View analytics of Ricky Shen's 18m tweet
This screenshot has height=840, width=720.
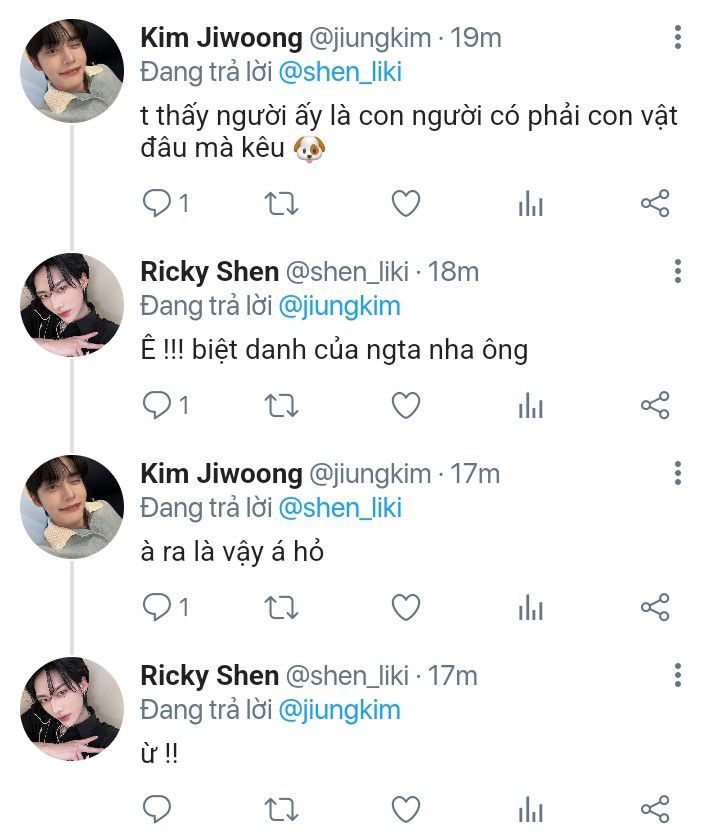530,406
